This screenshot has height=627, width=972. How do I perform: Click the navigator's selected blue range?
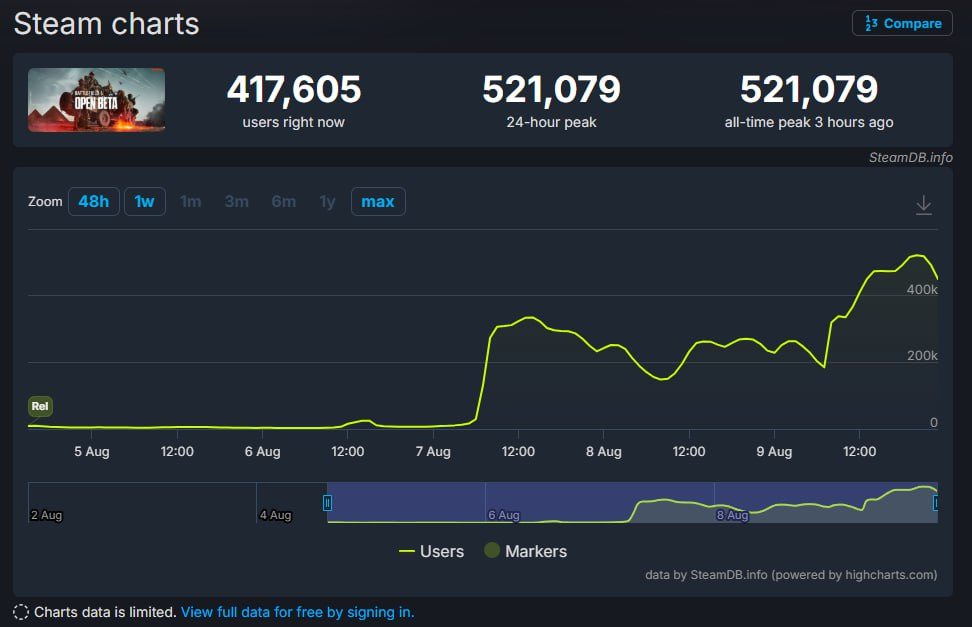click(632, 502)
